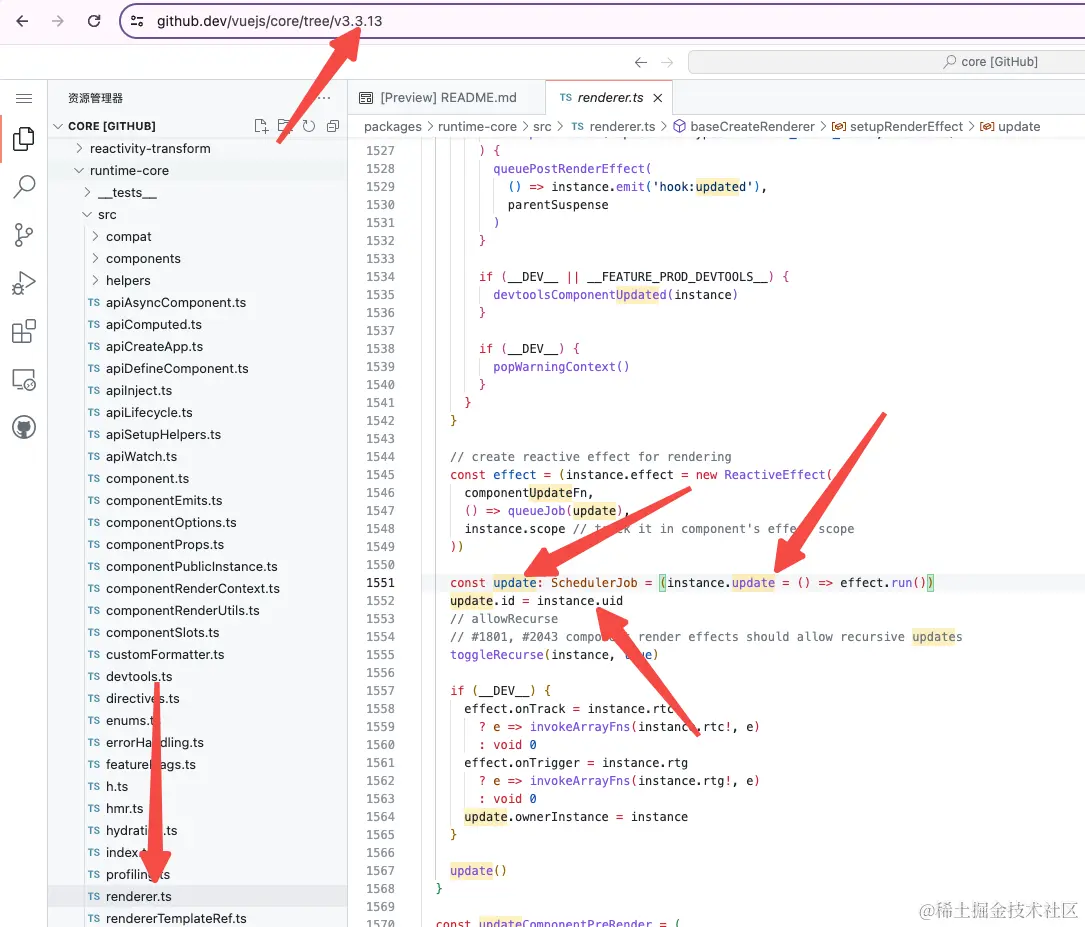
Task: Open the hamburger application menu
Action: coord(24,98)
